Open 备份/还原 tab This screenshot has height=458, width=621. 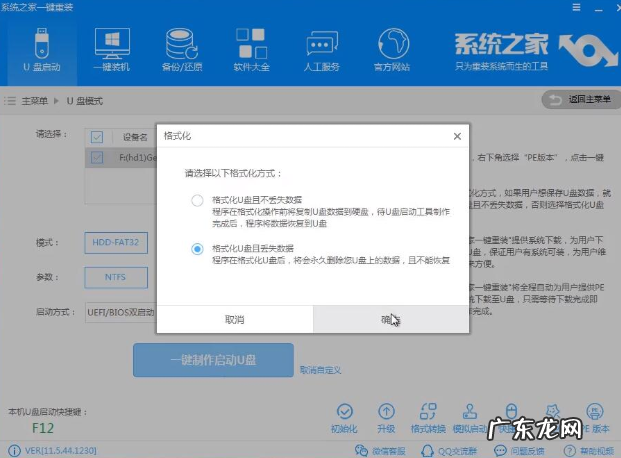tap(182, 50)
